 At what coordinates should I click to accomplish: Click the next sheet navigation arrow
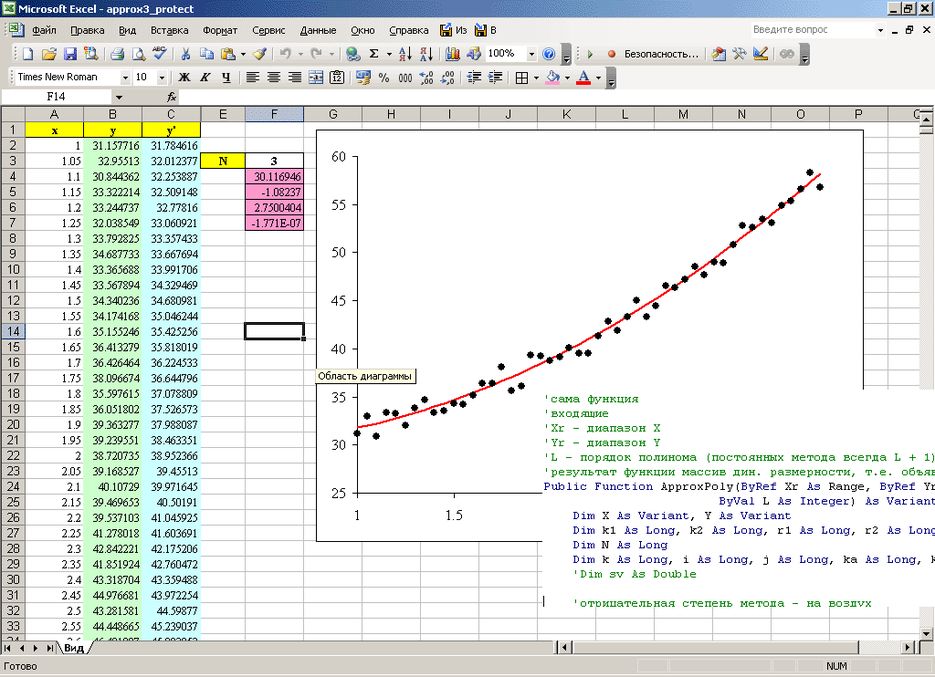point(36,648)
